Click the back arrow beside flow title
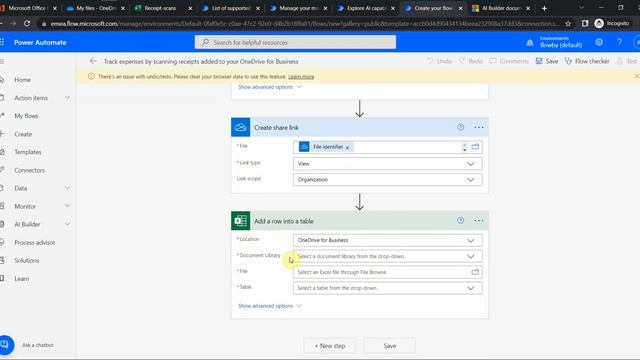640x360 pixels. click(93, 61)
